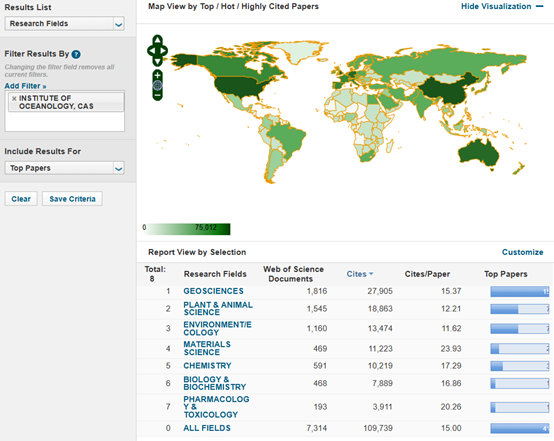Open the GEOSCIENCES research field
The image size is (554, 441).
213,291
